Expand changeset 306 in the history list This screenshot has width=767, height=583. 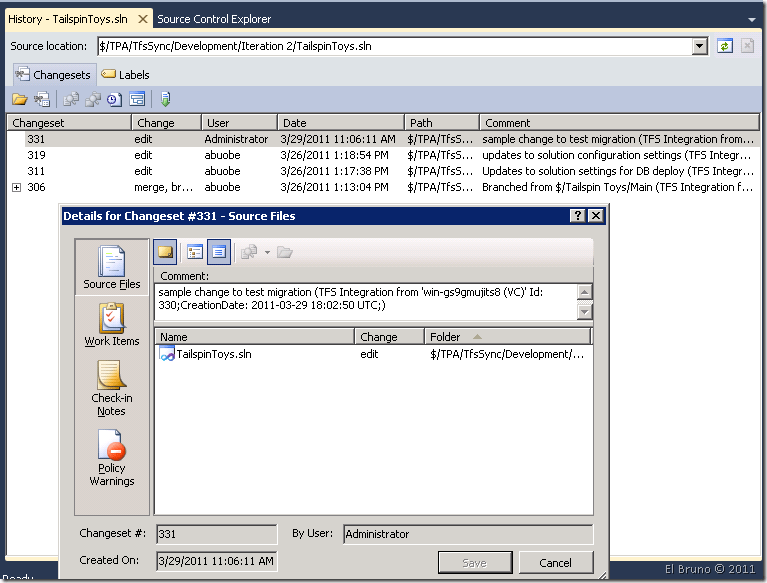[16, 187]
